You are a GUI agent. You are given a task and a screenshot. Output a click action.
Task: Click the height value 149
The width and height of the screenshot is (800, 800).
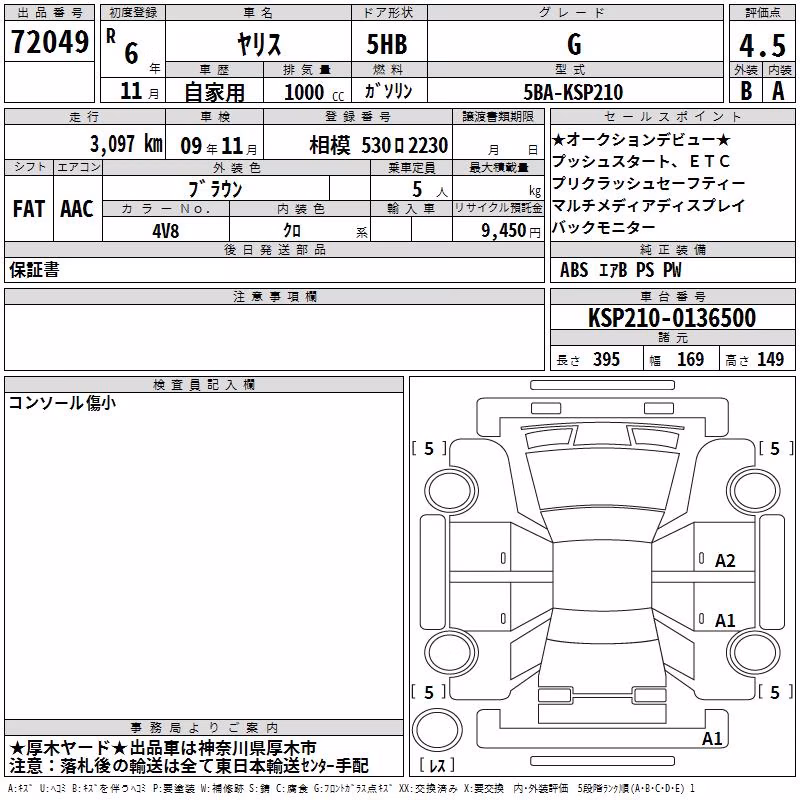[x=770, y=359]
